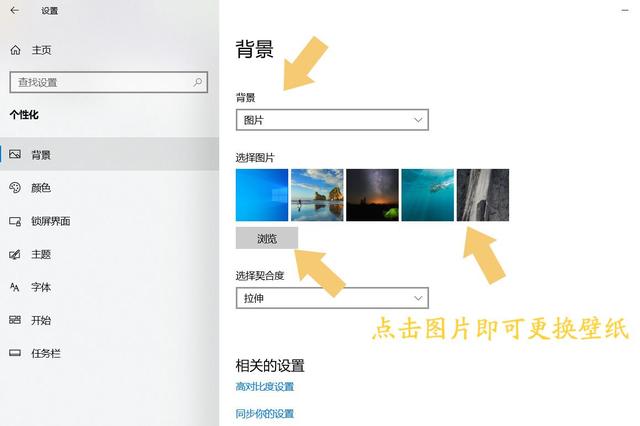Open the 背景 type dropdown showing 图片
Viewport: 640px width, 426px height.
pyautogui.click(x=332, y=120)
